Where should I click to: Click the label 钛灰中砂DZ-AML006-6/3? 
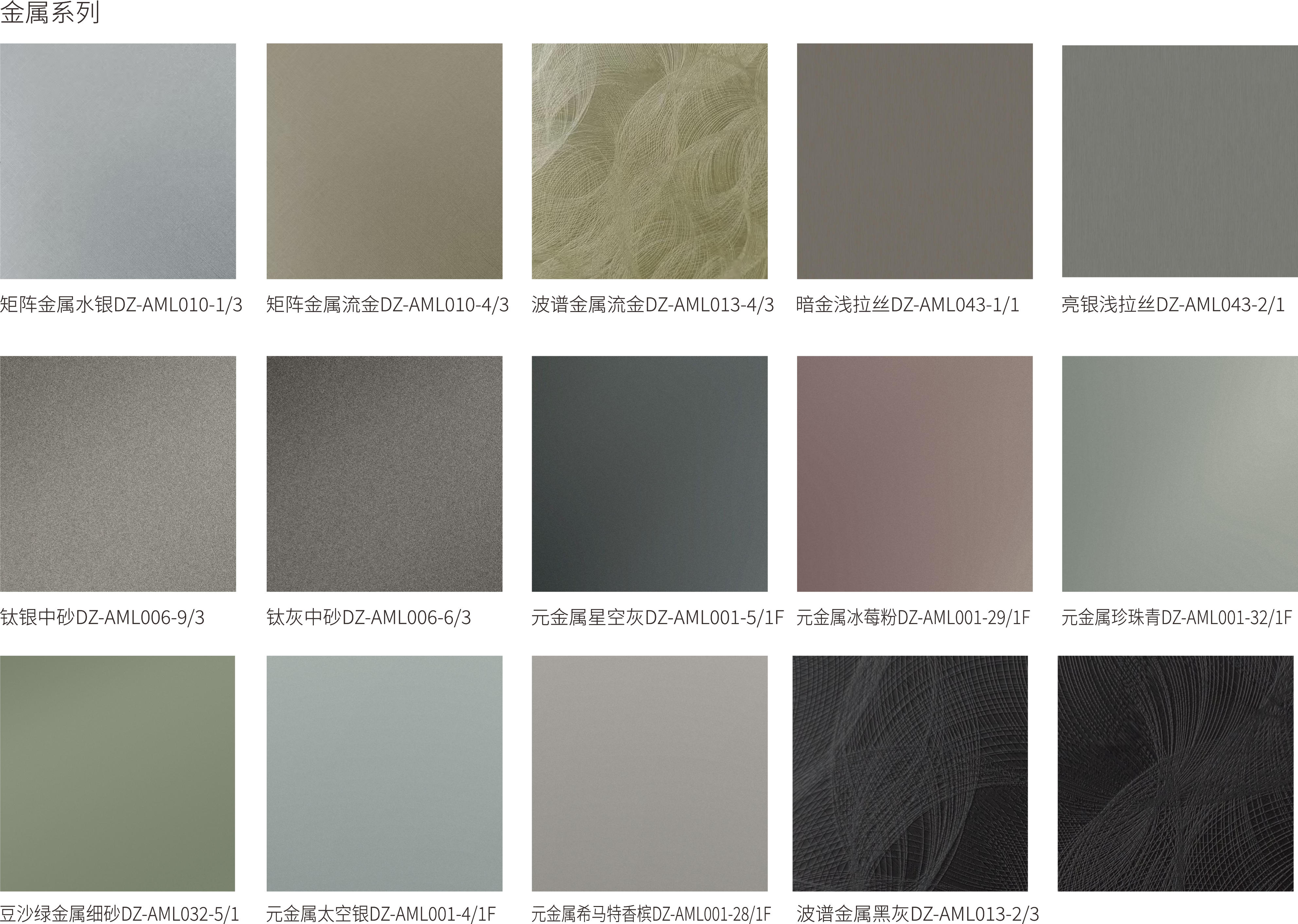point(369,617)
